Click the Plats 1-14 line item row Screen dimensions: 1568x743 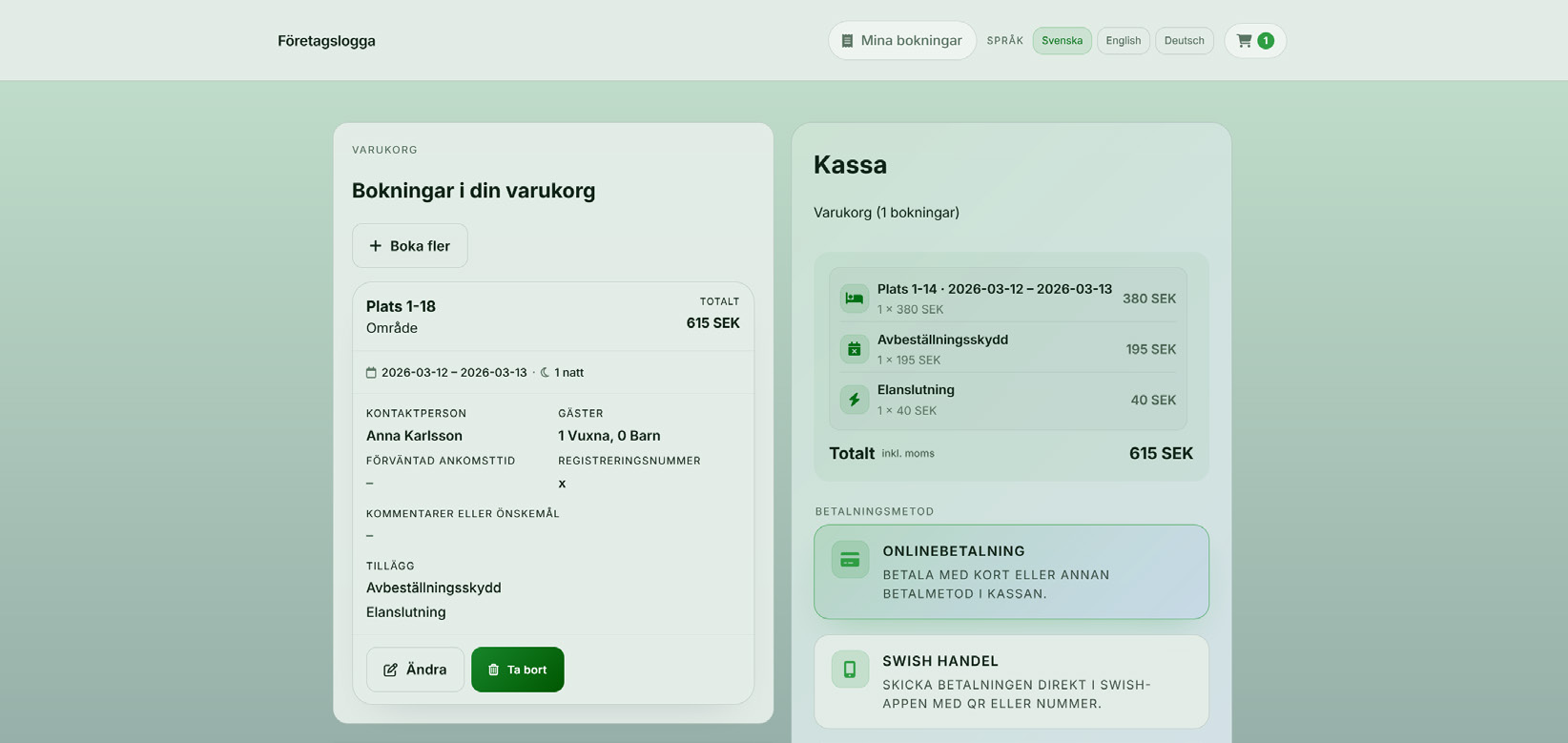tap(1008, 299)
